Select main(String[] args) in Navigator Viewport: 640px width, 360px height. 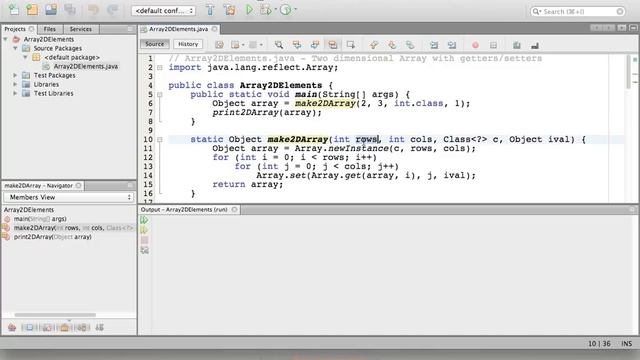(40, 219)
